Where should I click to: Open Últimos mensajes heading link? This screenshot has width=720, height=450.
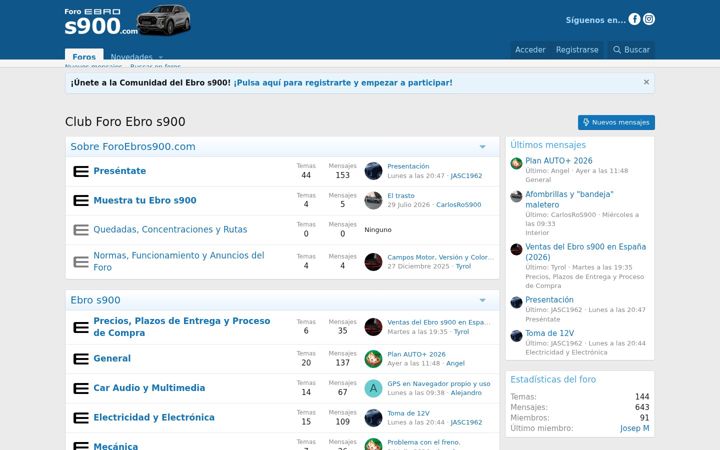(548, 145)
